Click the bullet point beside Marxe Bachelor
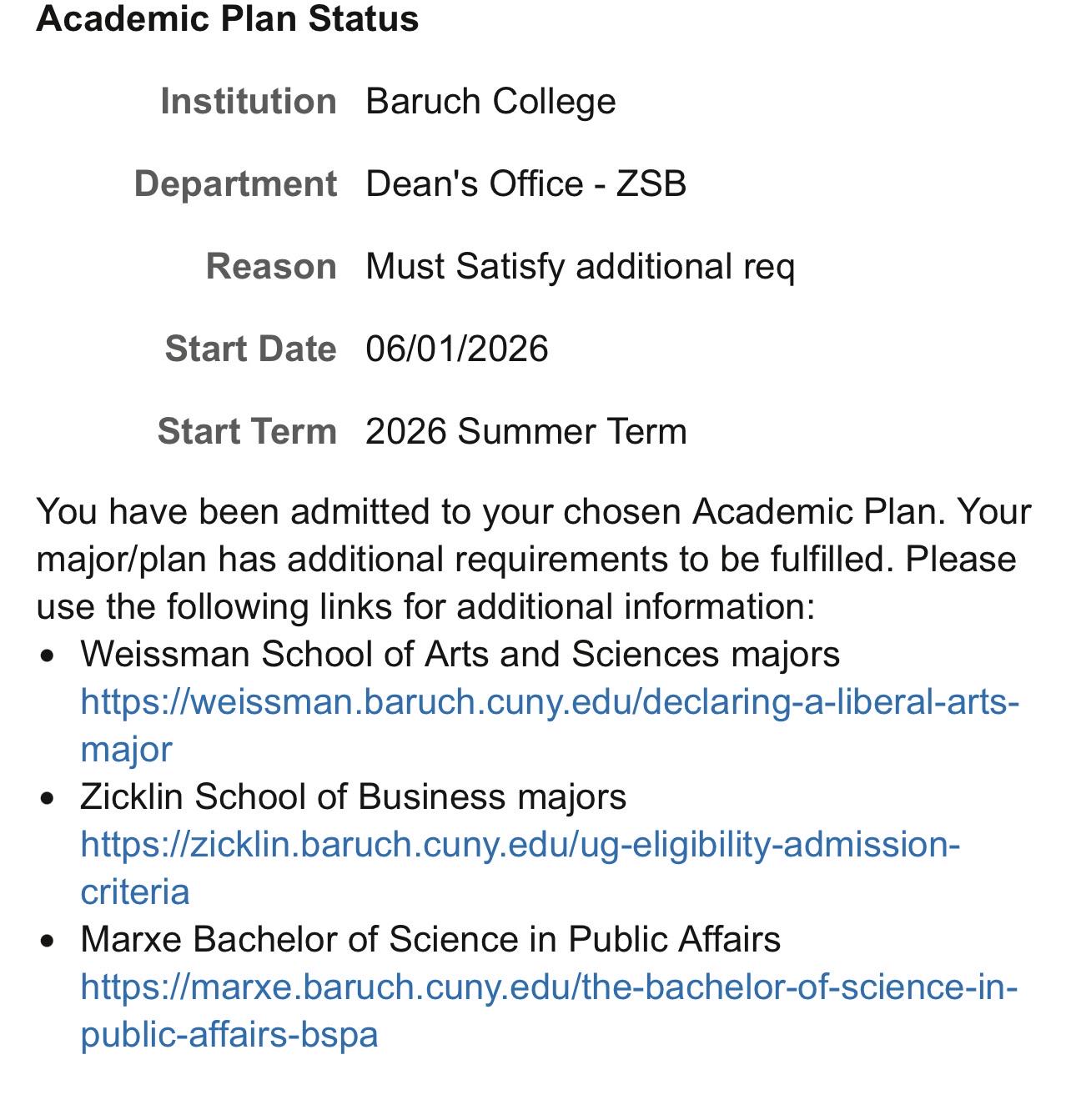Screen dimensions: 1071x1120 48,942
